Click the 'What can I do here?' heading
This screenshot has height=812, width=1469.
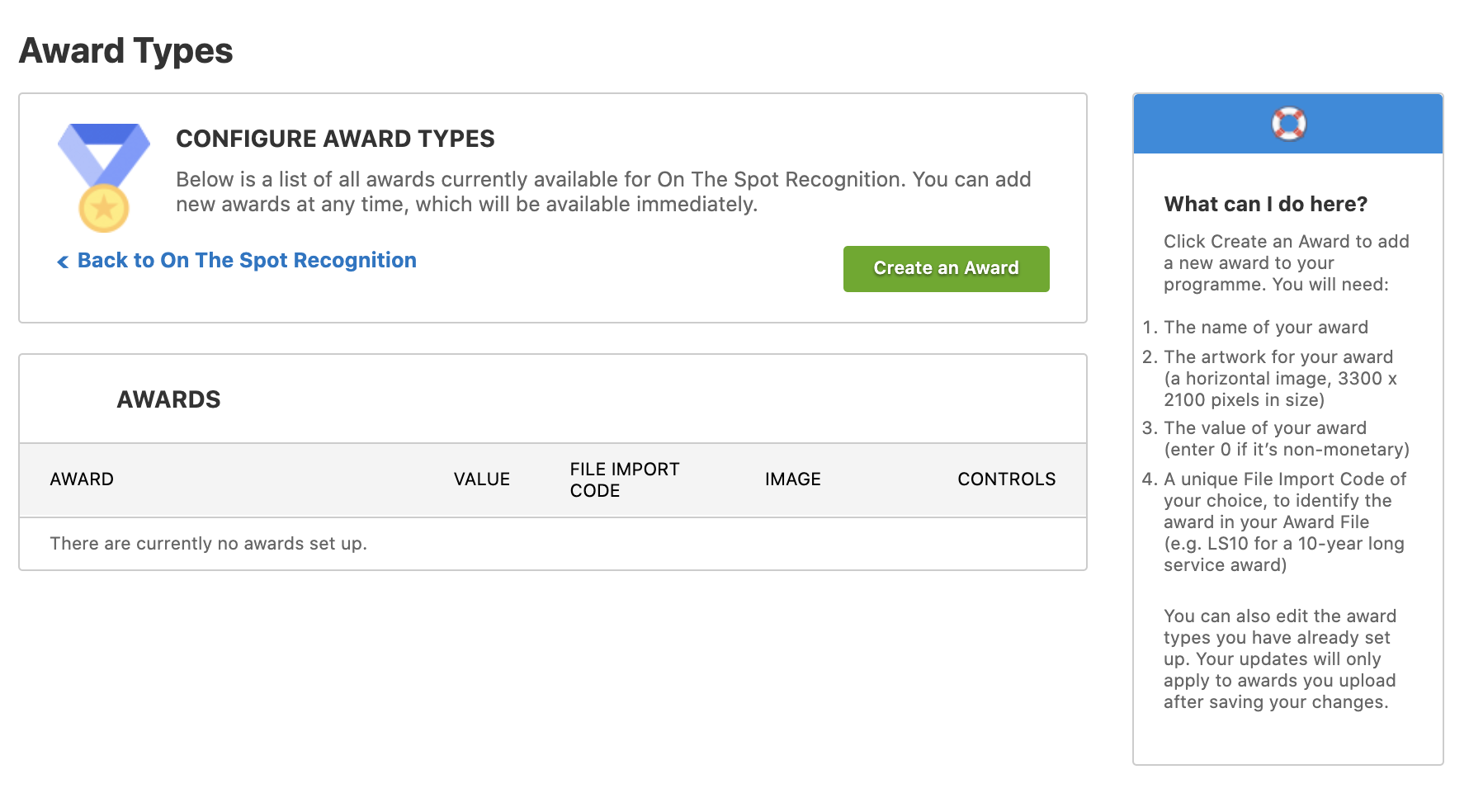pyautogui.click(x=1266, y=204)
